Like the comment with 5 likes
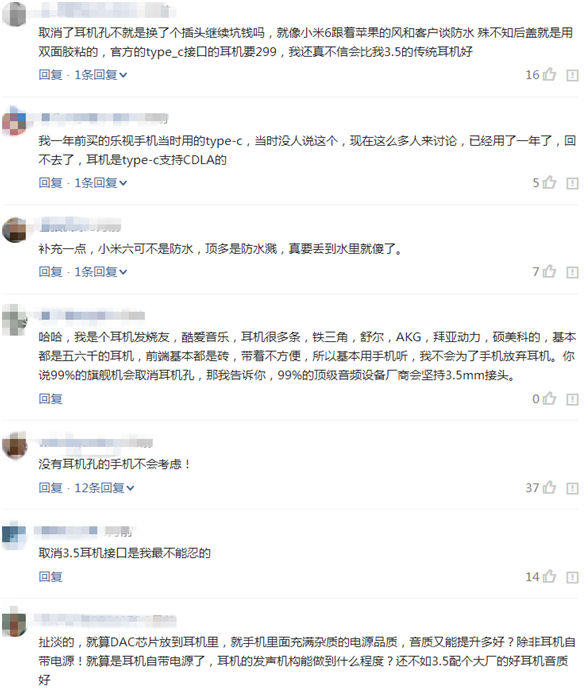This screenshot has width=586, height=688. tap(549, 183)
